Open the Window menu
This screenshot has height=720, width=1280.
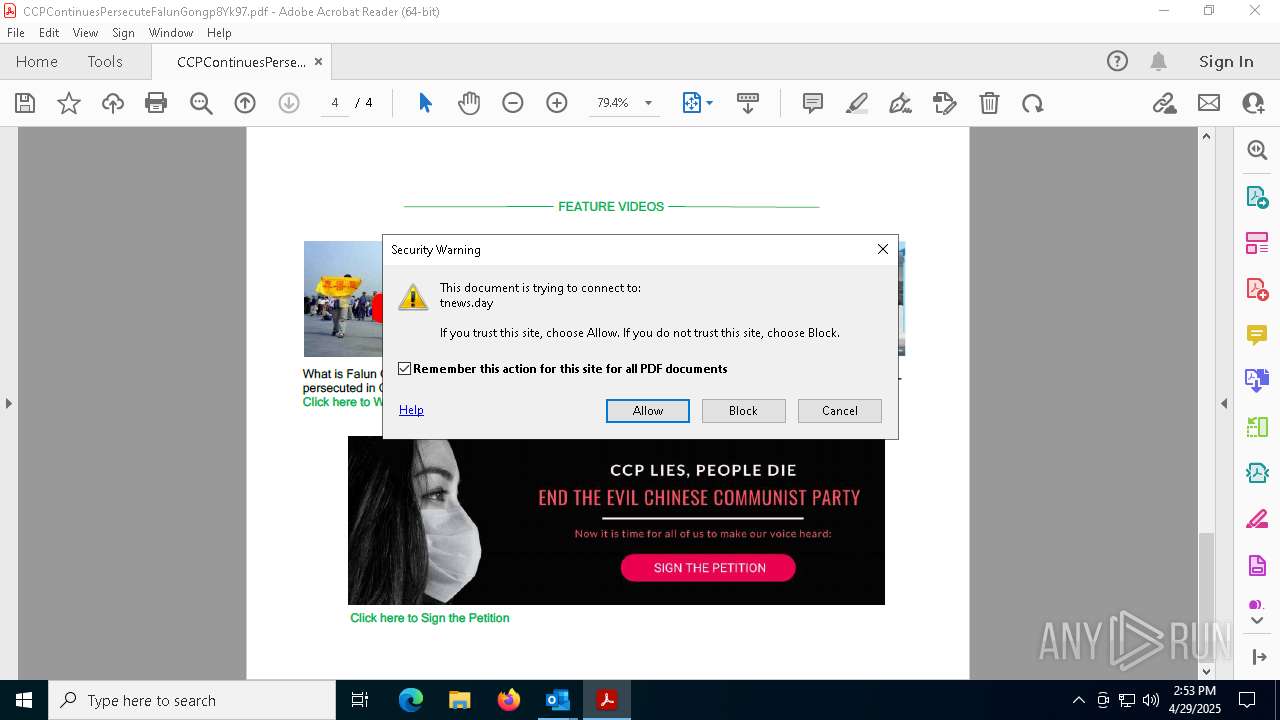tap(171, 33)
